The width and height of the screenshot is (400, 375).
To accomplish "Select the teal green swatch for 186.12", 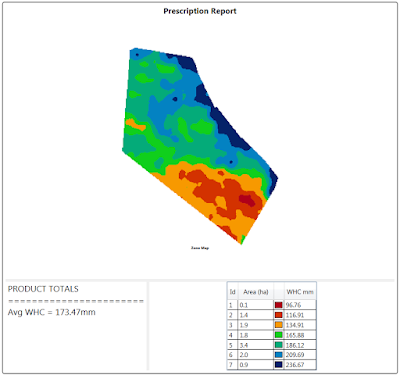I will coord(279,345).
